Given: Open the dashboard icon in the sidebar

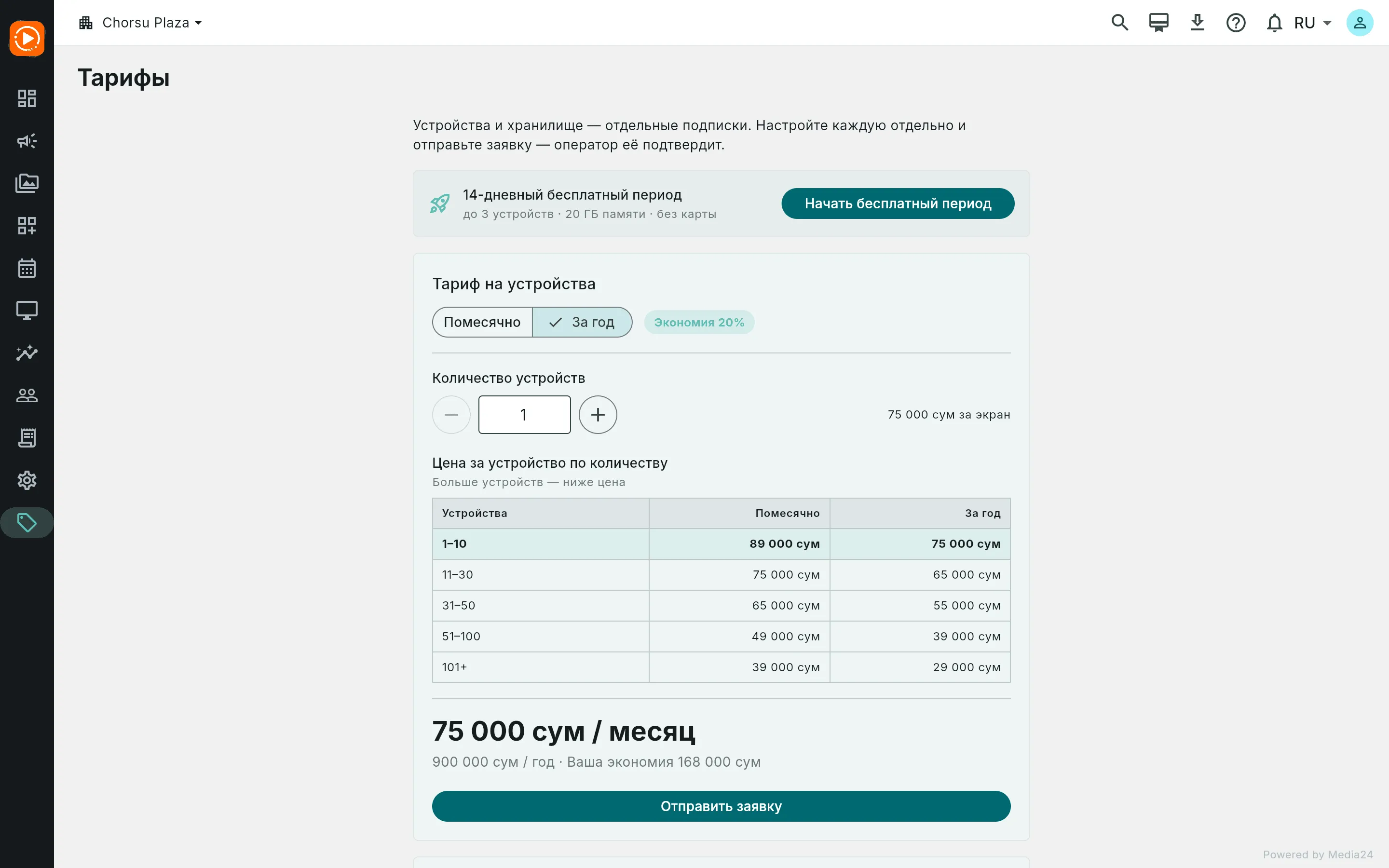Looking at the screenshot, I should pos(27,98).
